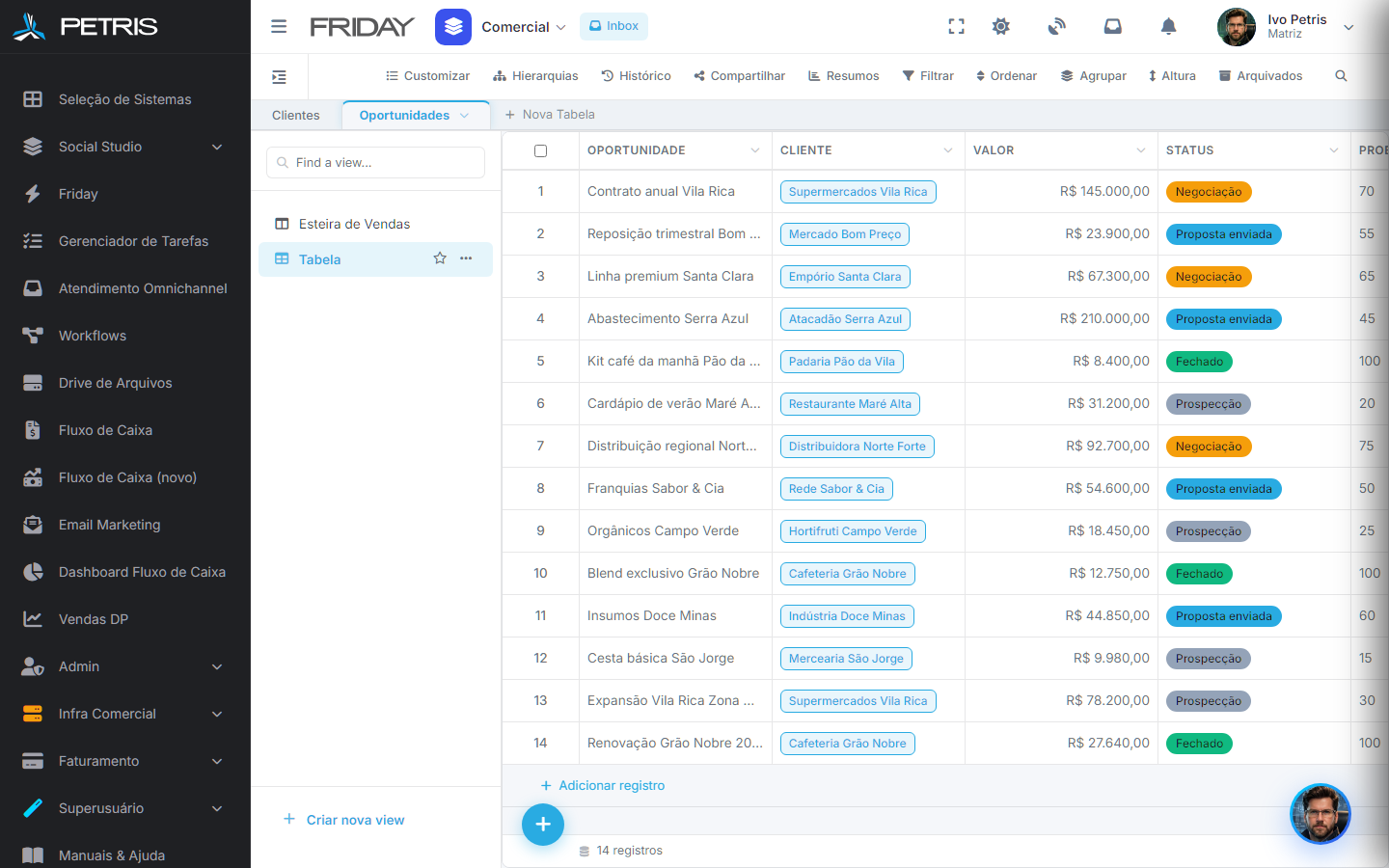Tick the select-all checkbox in header
The image size is (1389, 868).
tap(540, 150)
